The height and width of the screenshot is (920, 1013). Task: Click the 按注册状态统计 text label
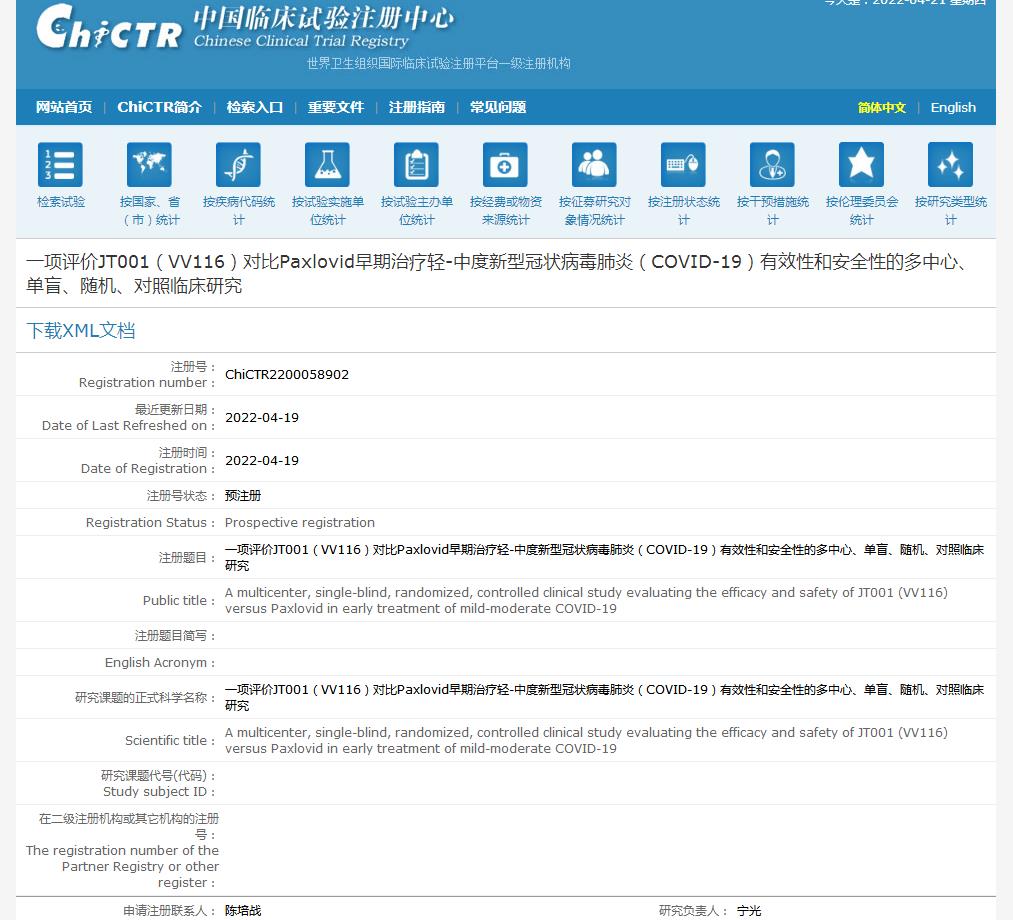click(x=684, y=211)
